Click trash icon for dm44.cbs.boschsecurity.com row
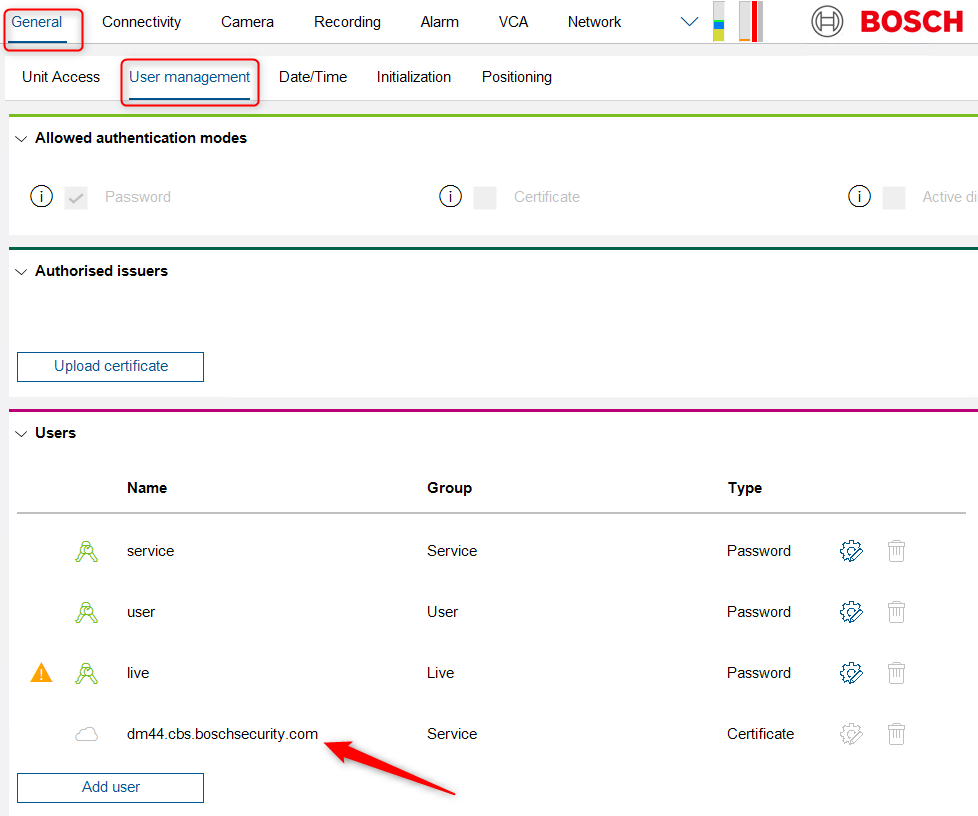The height and width of the screenshot is (816, 978). point(897,734)
